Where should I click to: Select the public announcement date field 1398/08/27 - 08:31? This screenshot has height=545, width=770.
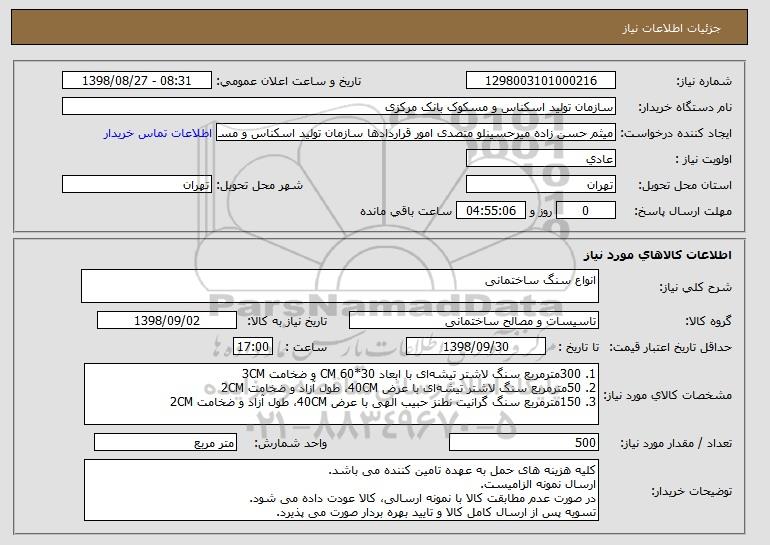(x=137, y=81)
